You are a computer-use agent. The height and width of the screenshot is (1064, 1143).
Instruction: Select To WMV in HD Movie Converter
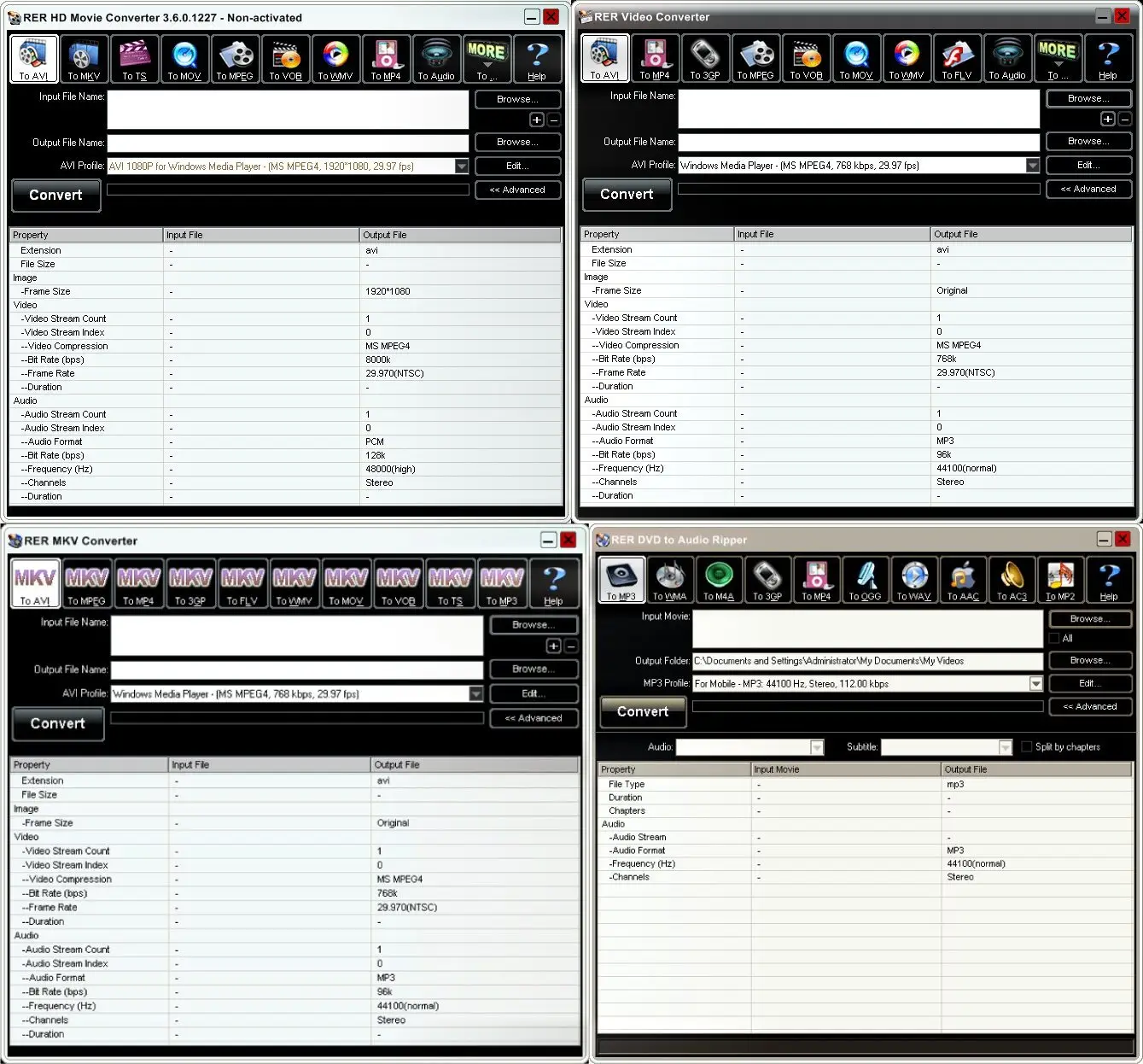(335, 59)
